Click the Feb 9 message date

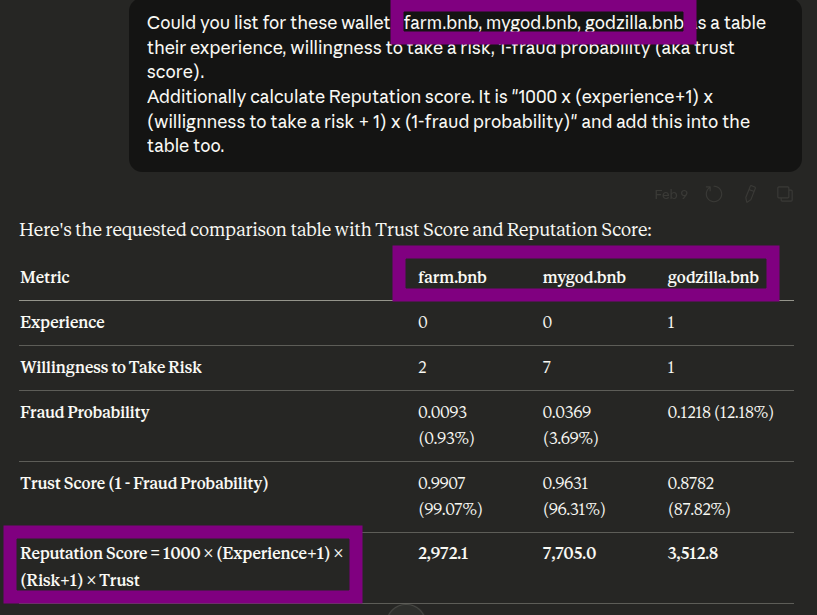click(x=671, y=195)
